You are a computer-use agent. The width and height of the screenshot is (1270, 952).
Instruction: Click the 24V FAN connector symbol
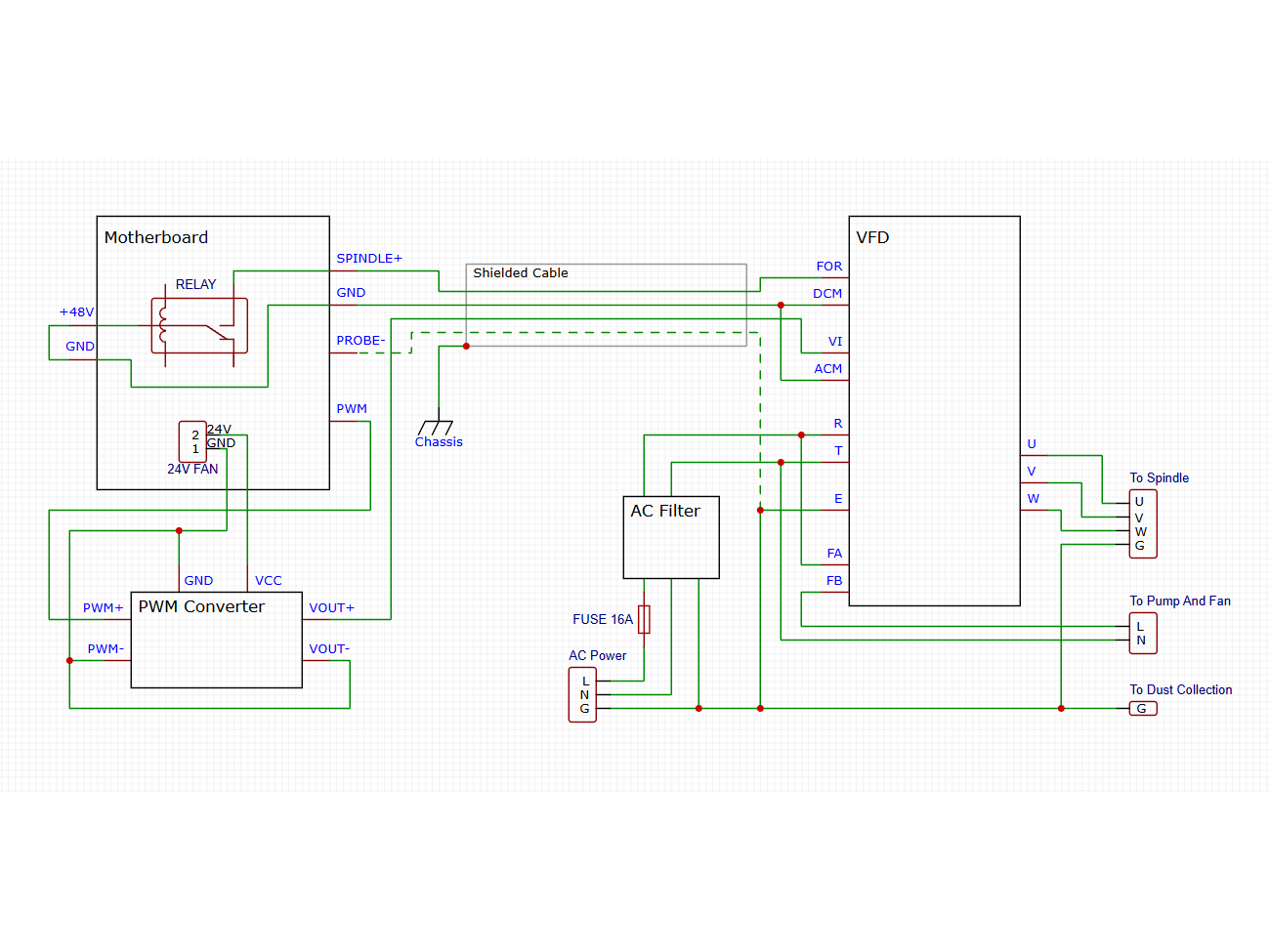click(192, 441)
